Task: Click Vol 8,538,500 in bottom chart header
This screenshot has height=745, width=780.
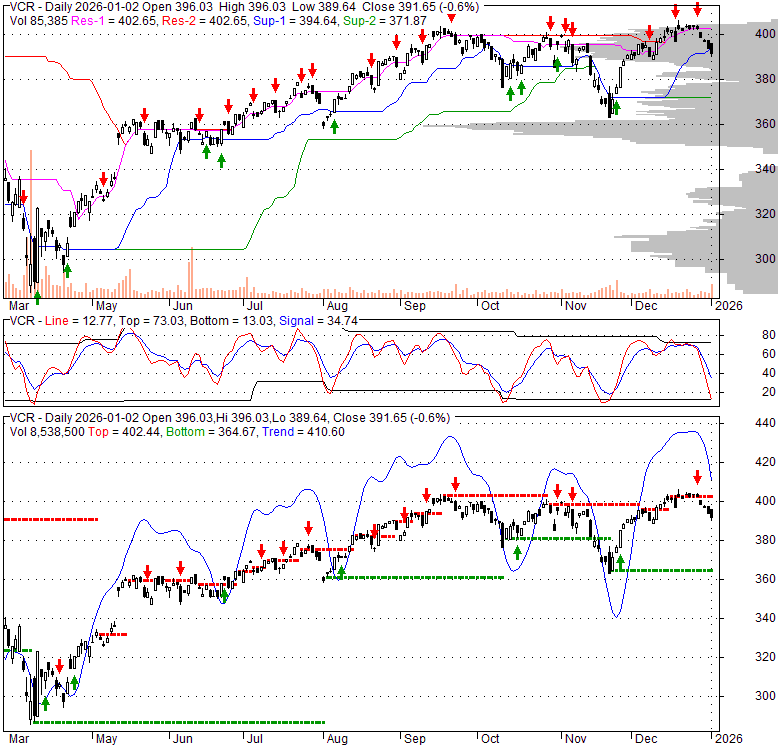Action: click(47, 432)
